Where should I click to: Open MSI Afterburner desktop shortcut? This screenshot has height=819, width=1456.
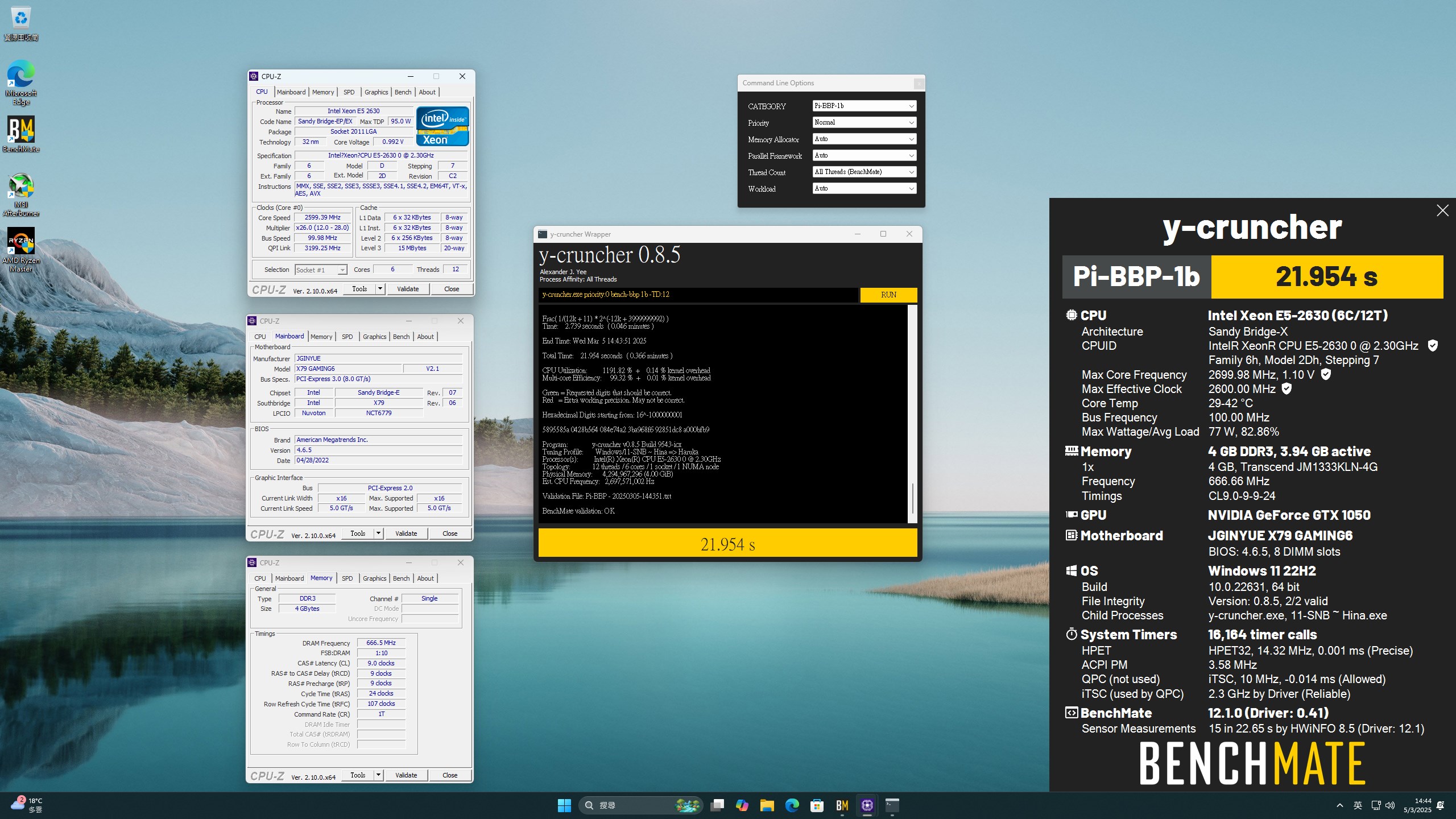pos(21,195)
